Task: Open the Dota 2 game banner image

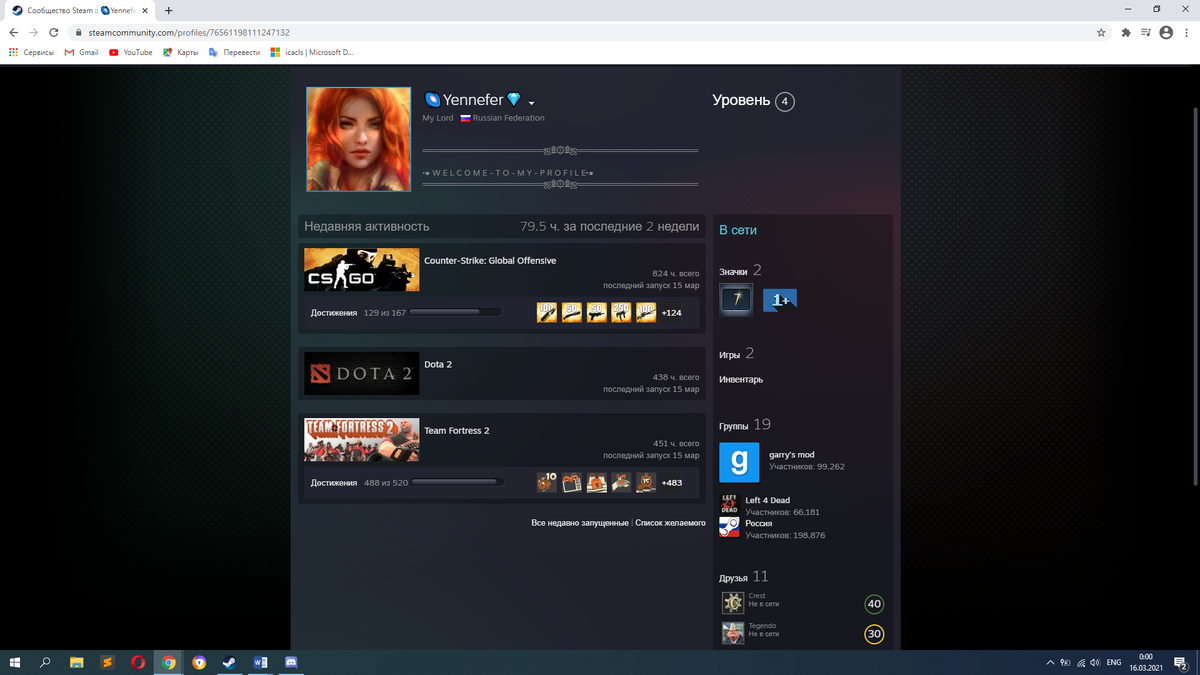Action: pyautogui.click(x=361, y=373)
